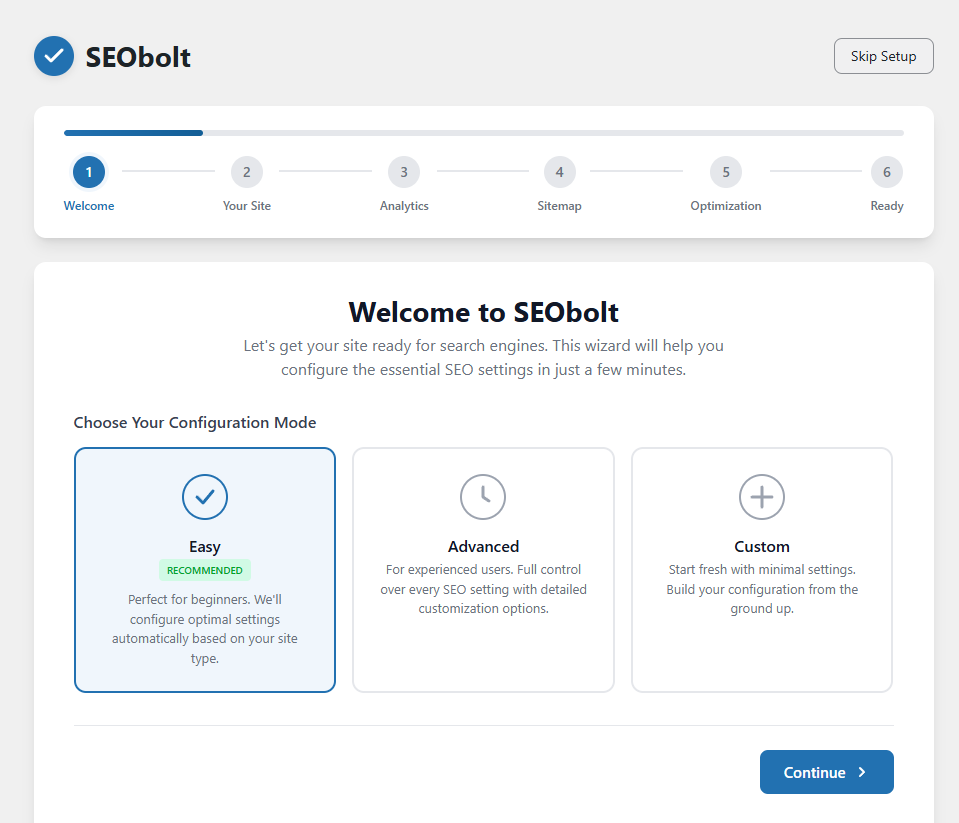Screen dimensions: 959x823
Task: Click the Optimization step label
Action: 726,206
